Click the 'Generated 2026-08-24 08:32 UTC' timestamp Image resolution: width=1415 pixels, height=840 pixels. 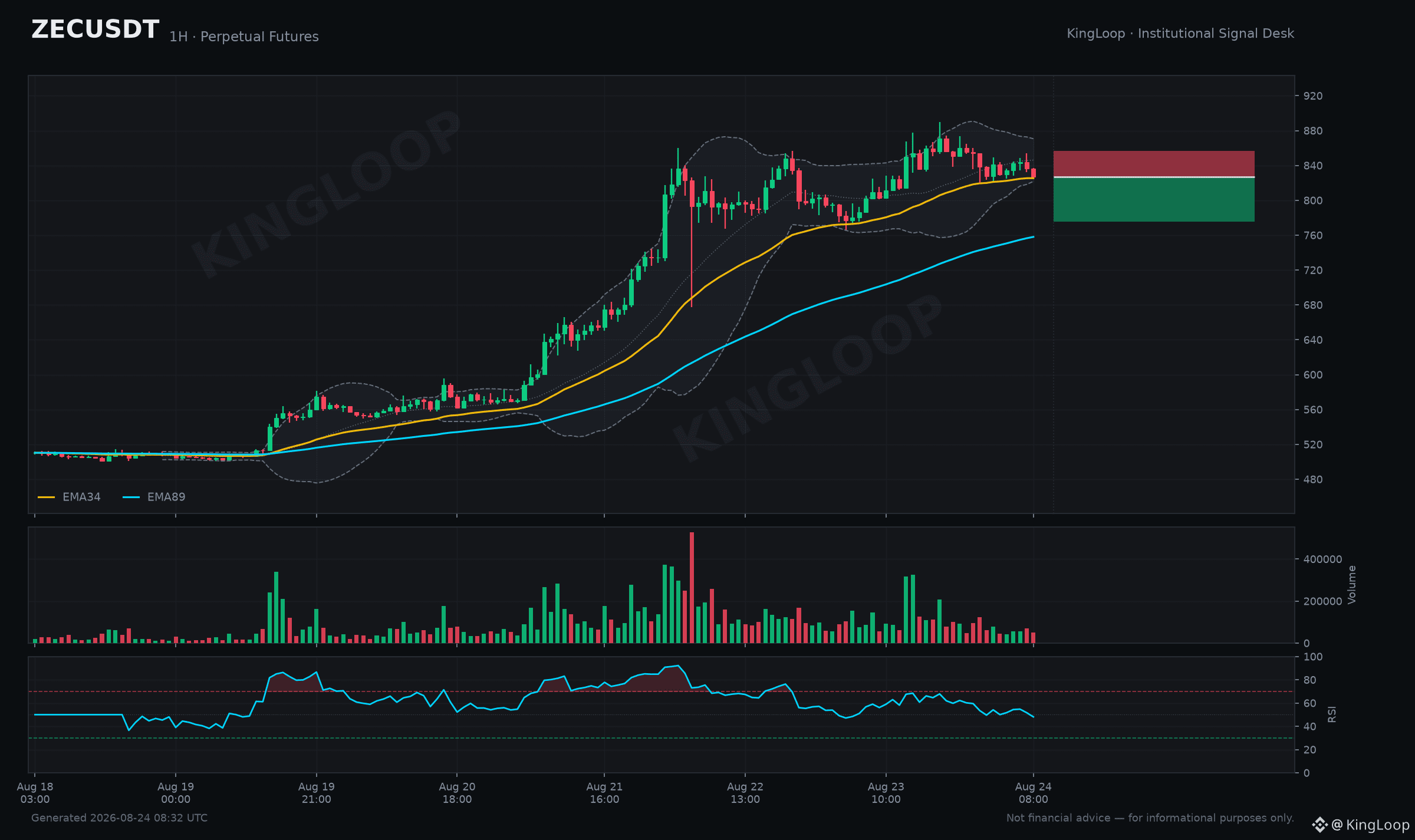(119, 818)
